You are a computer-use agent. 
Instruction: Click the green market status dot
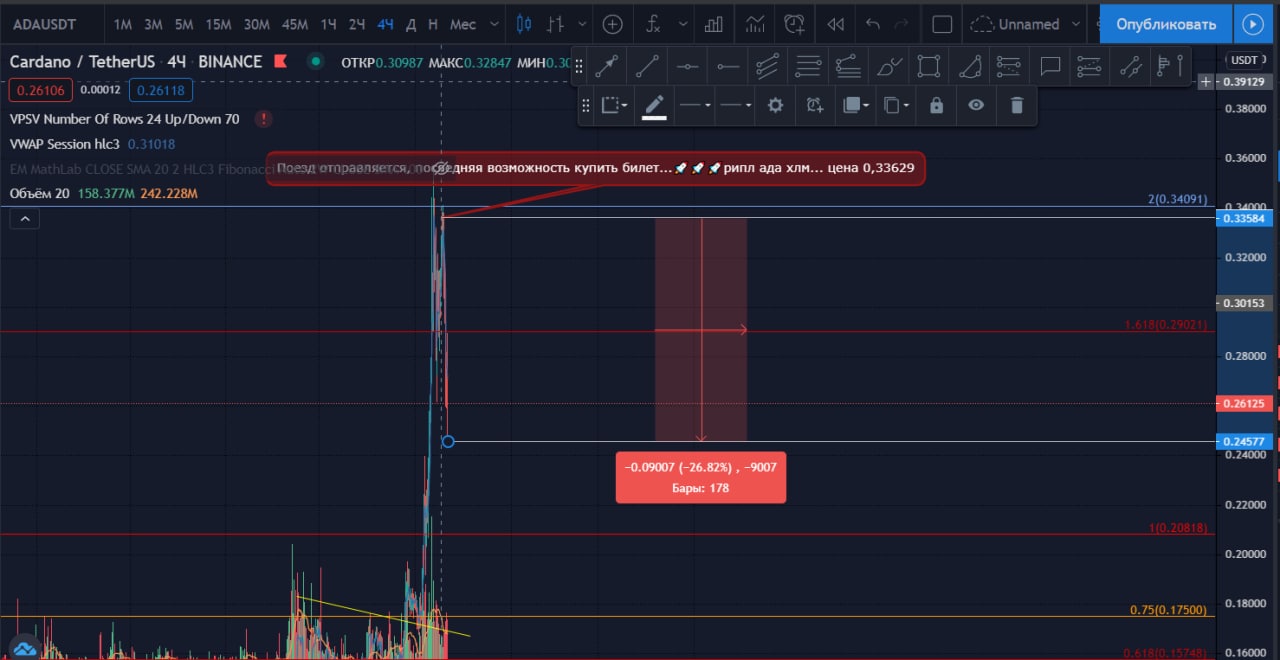316,62
